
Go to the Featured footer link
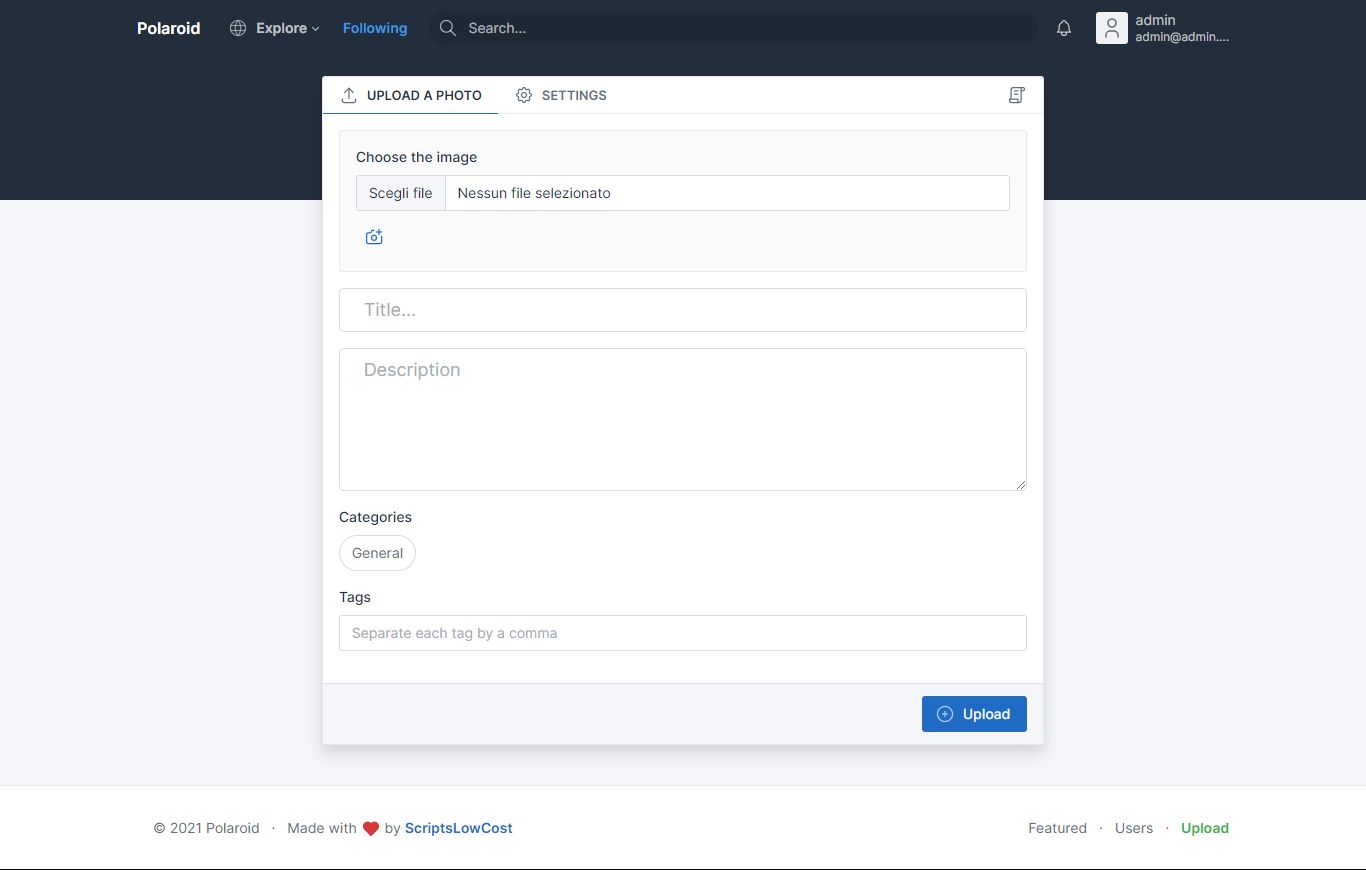pos(1057,828)
